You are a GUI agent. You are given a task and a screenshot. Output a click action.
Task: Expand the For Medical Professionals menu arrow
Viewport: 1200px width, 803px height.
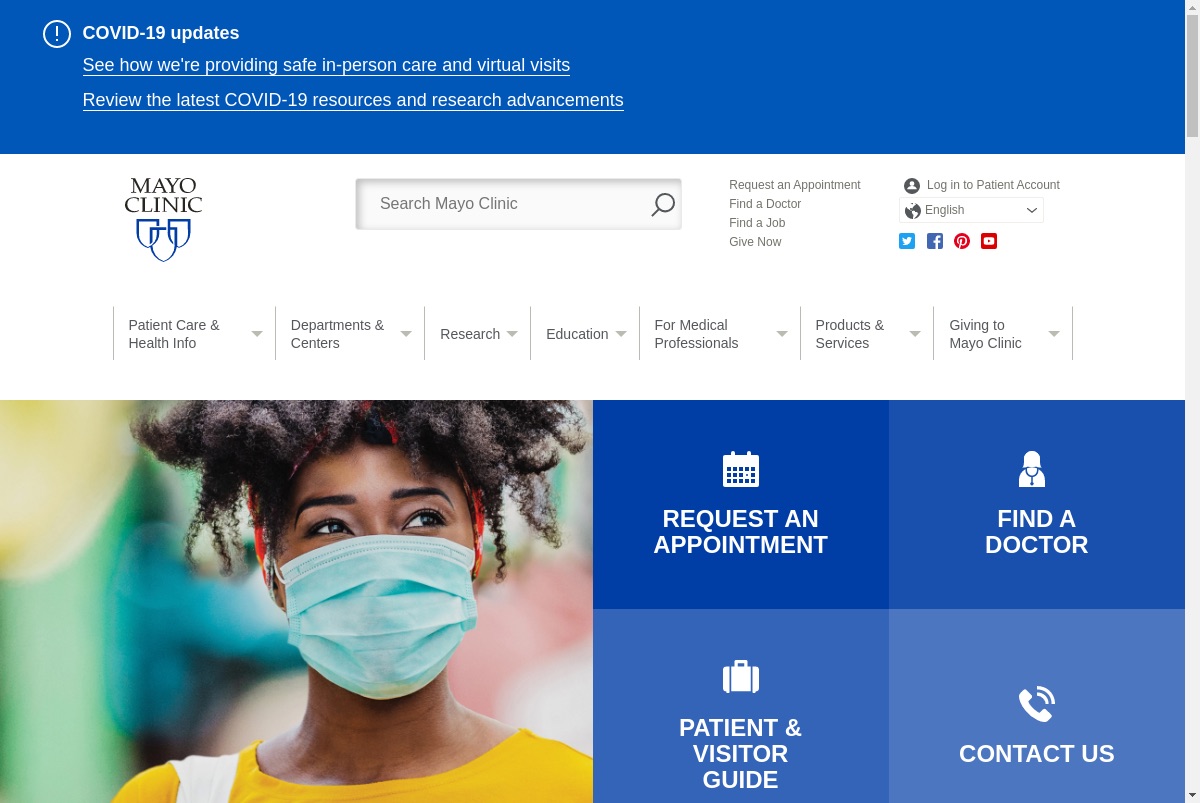click(782, 334)
